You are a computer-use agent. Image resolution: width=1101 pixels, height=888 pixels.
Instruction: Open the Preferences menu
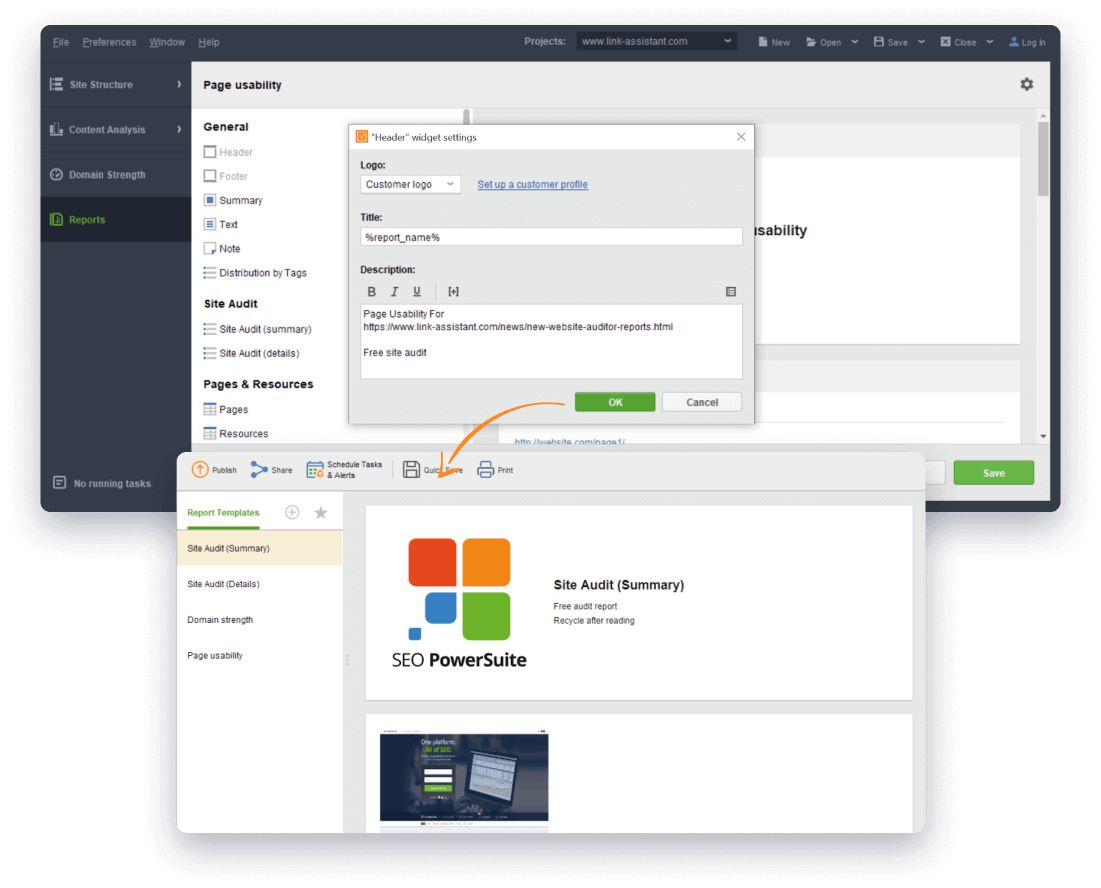pyautogui.click(x=109, y=42)
